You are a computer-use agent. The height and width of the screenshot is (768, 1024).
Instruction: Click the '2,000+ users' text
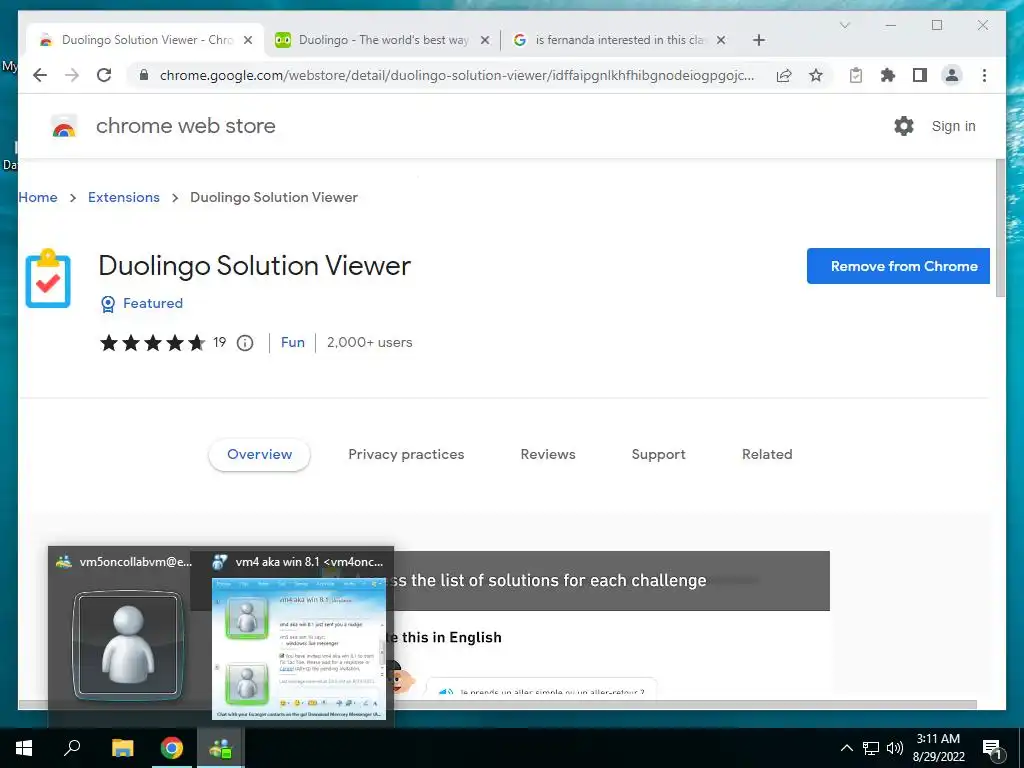click(370, 343)
